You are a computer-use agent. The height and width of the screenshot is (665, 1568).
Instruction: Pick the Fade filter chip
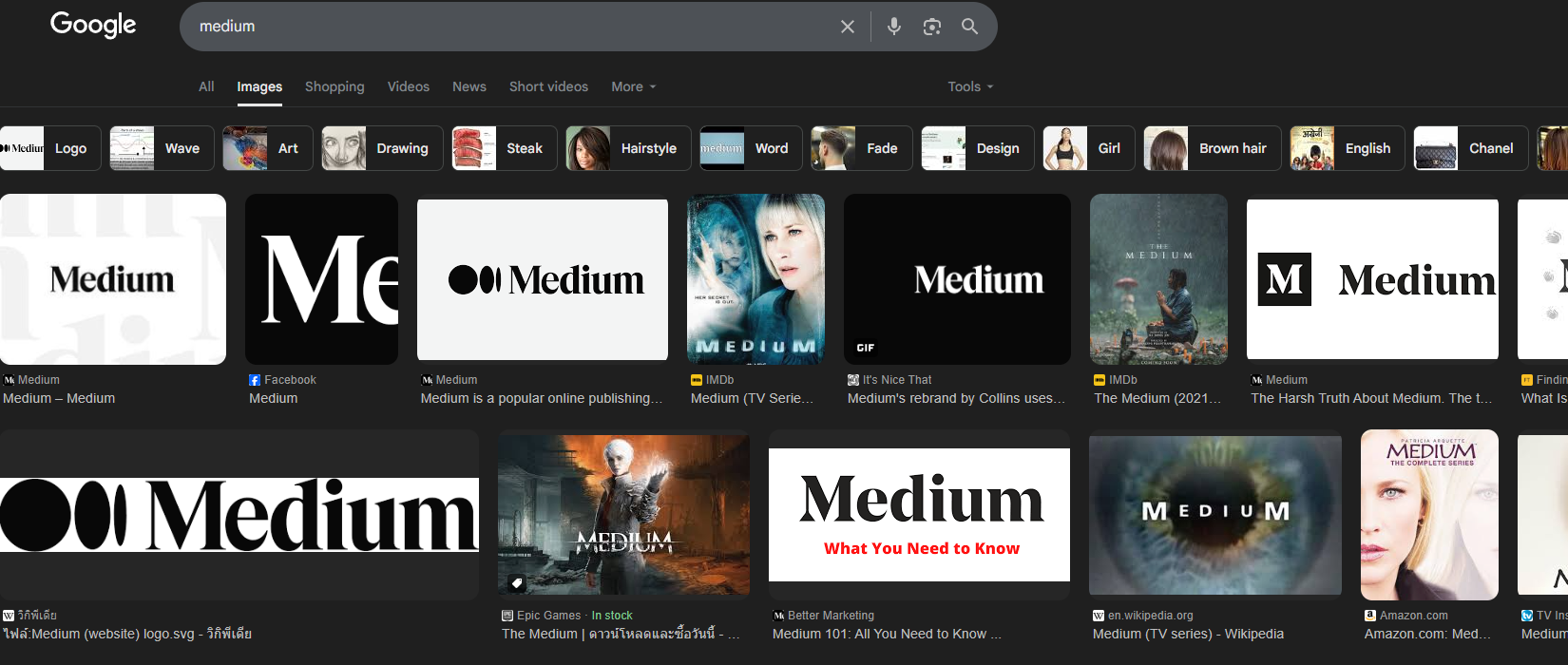pos(862,148)
